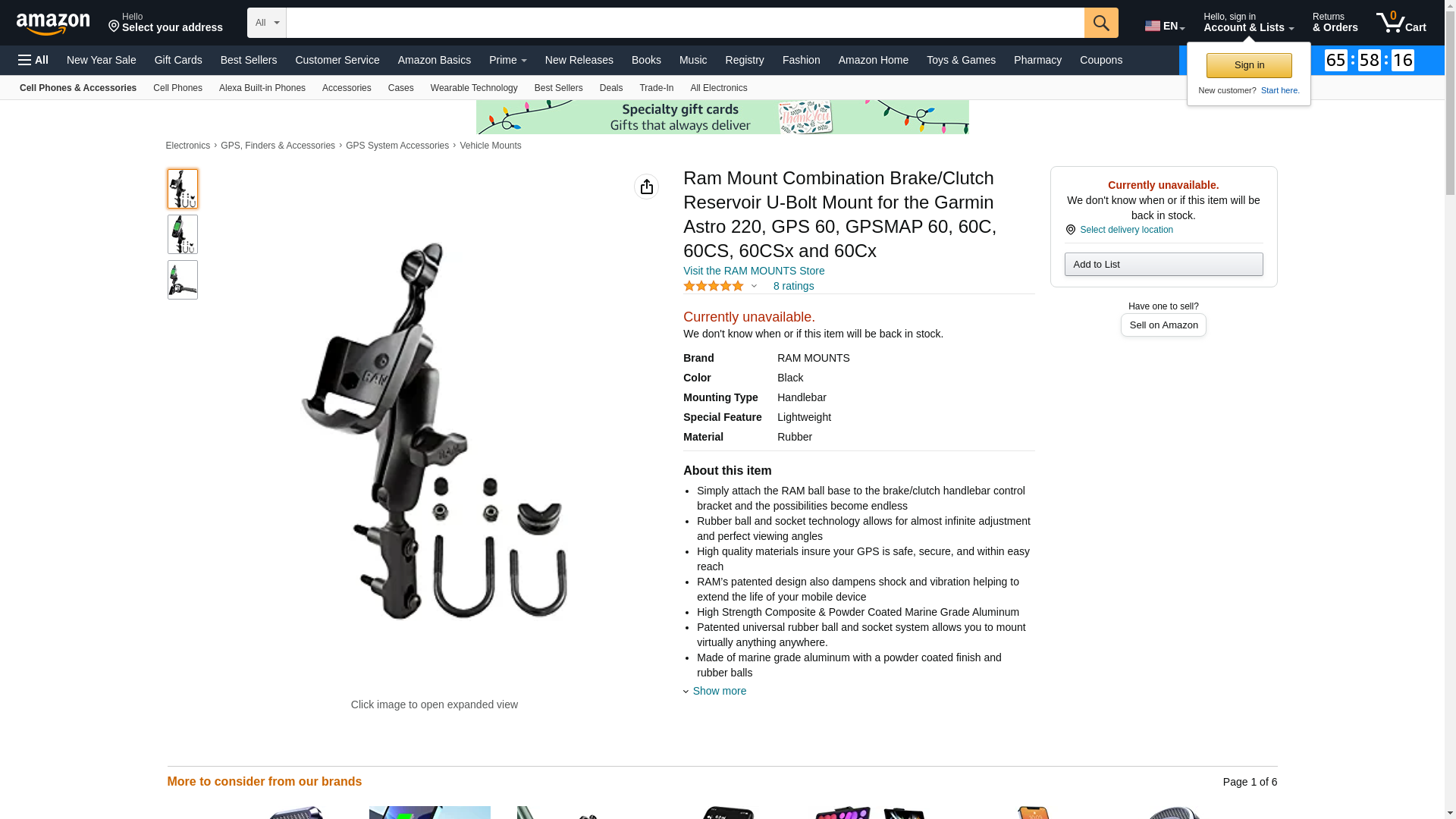Open Account & Lists dropdown
Image resolution: width=1456 pixels, height=819 pixels.
coord(1248,23)
